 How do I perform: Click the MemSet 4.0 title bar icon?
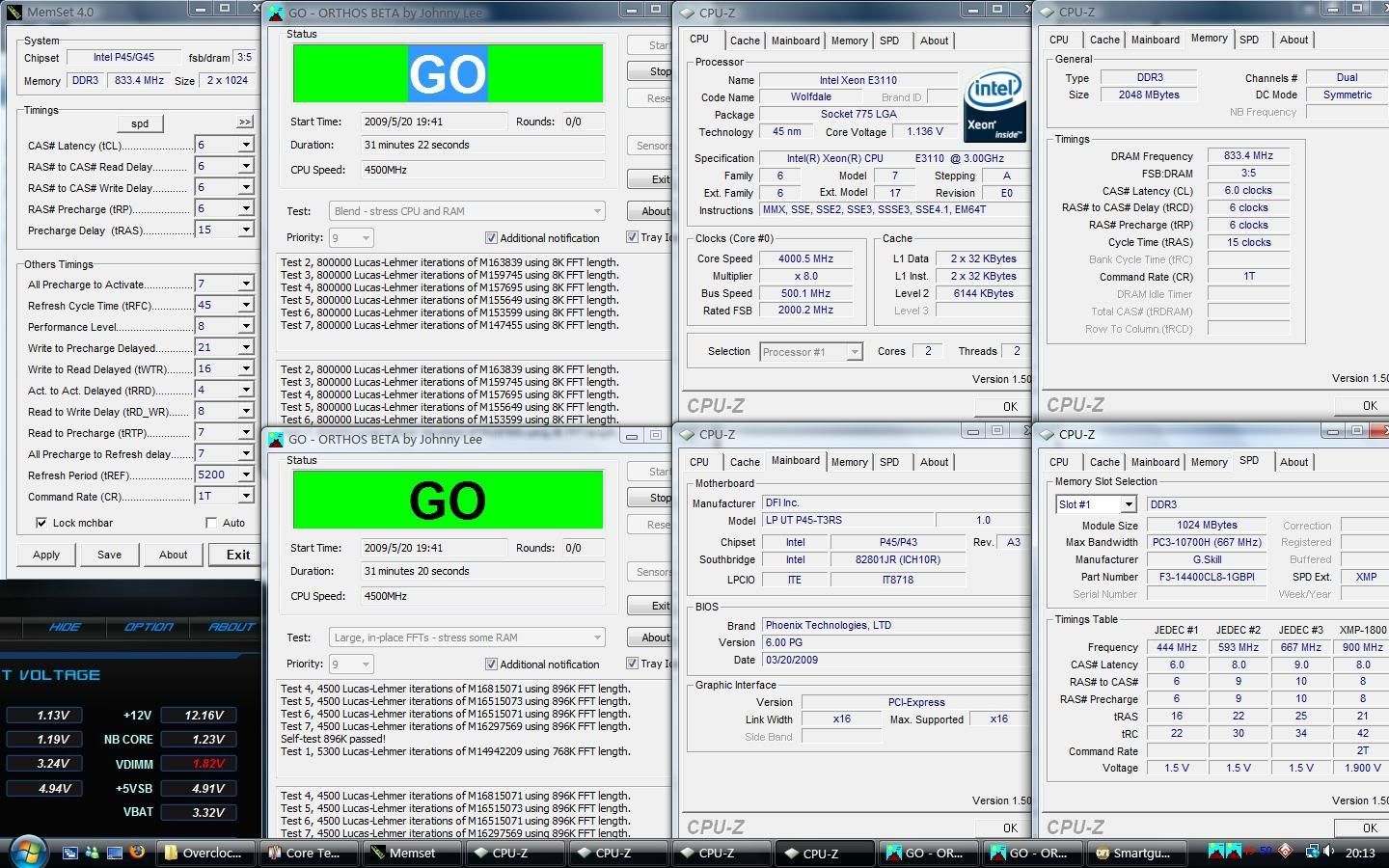[12, 12]
